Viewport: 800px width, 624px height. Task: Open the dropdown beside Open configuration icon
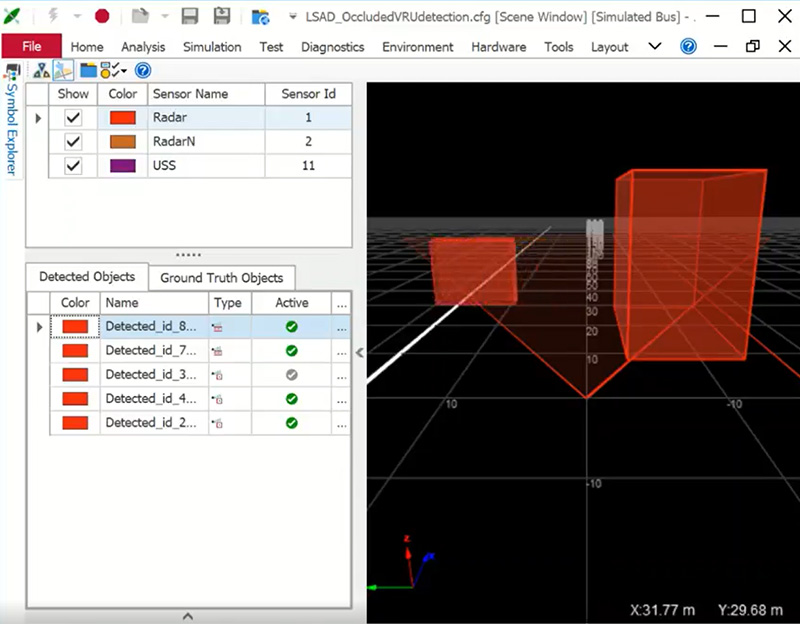pyautogui.click(x=165, y=16)
